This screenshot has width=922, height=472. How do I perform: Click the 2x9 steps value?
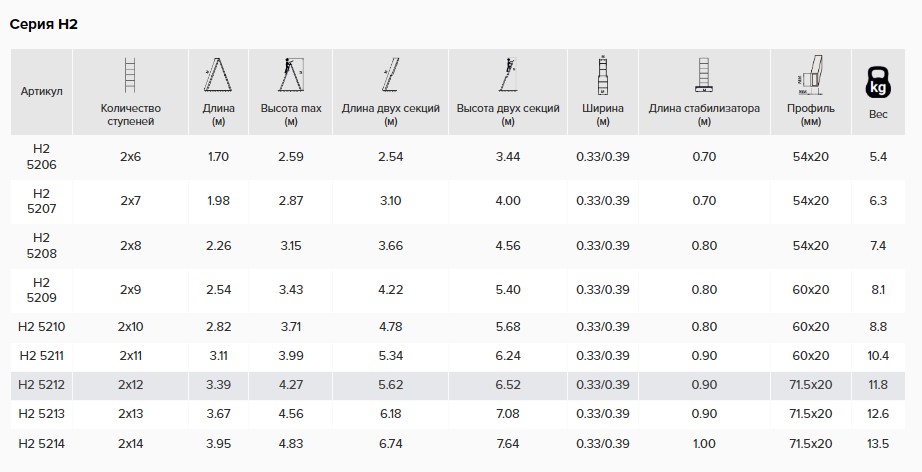pos(131,290)
